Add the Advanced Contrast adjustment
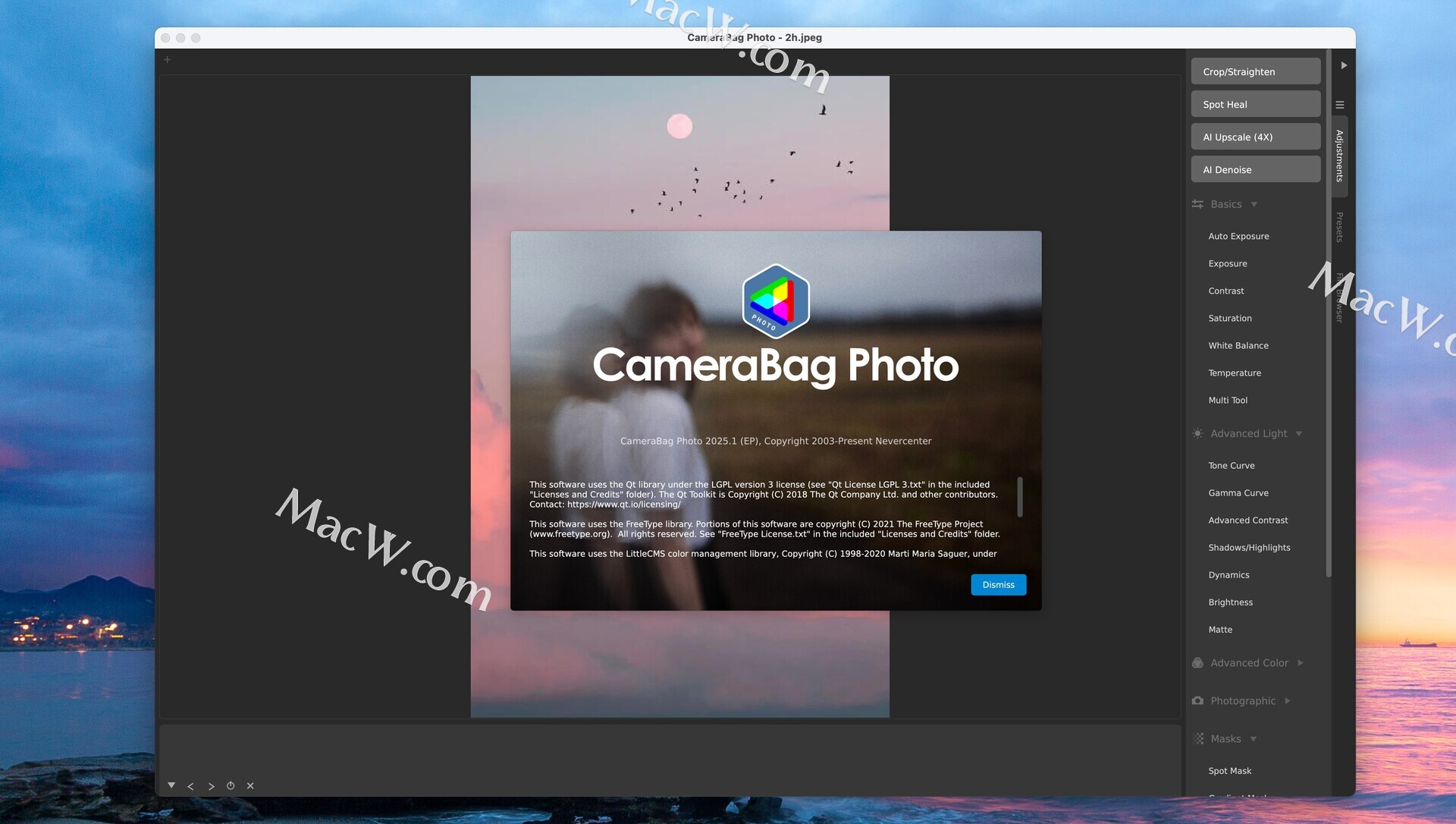The image size is (1456, 824). point(1248,520)
